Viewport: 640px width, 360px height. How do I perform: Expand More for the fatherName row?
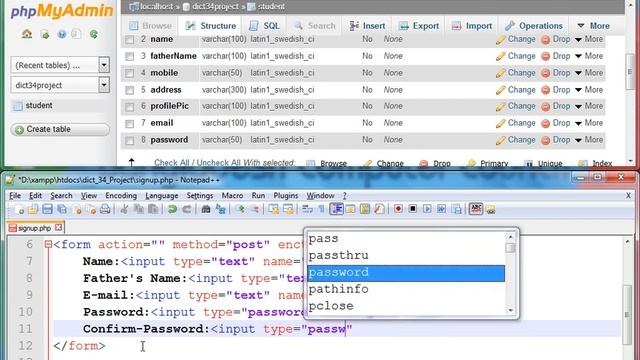coord(589,56)
